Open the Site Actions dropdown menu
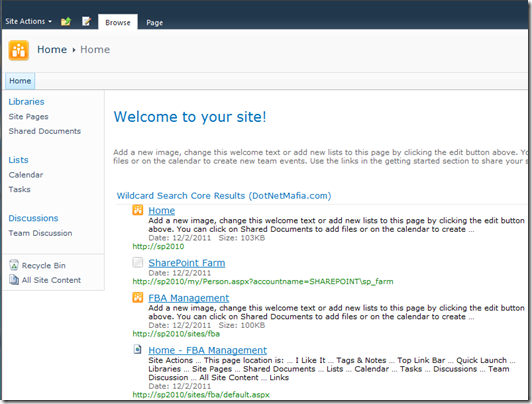 click(x=28, y=21)
